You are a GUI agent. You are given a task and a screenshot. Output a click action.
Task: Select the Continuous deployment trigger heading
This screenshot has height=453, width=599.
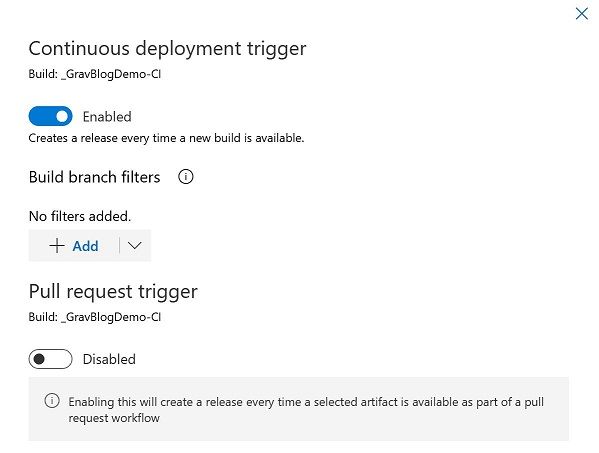167,49
